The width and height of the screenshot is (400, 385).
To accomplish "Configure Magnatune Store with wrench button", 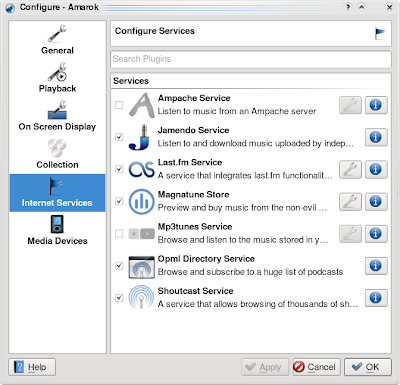I will point(350,201).
